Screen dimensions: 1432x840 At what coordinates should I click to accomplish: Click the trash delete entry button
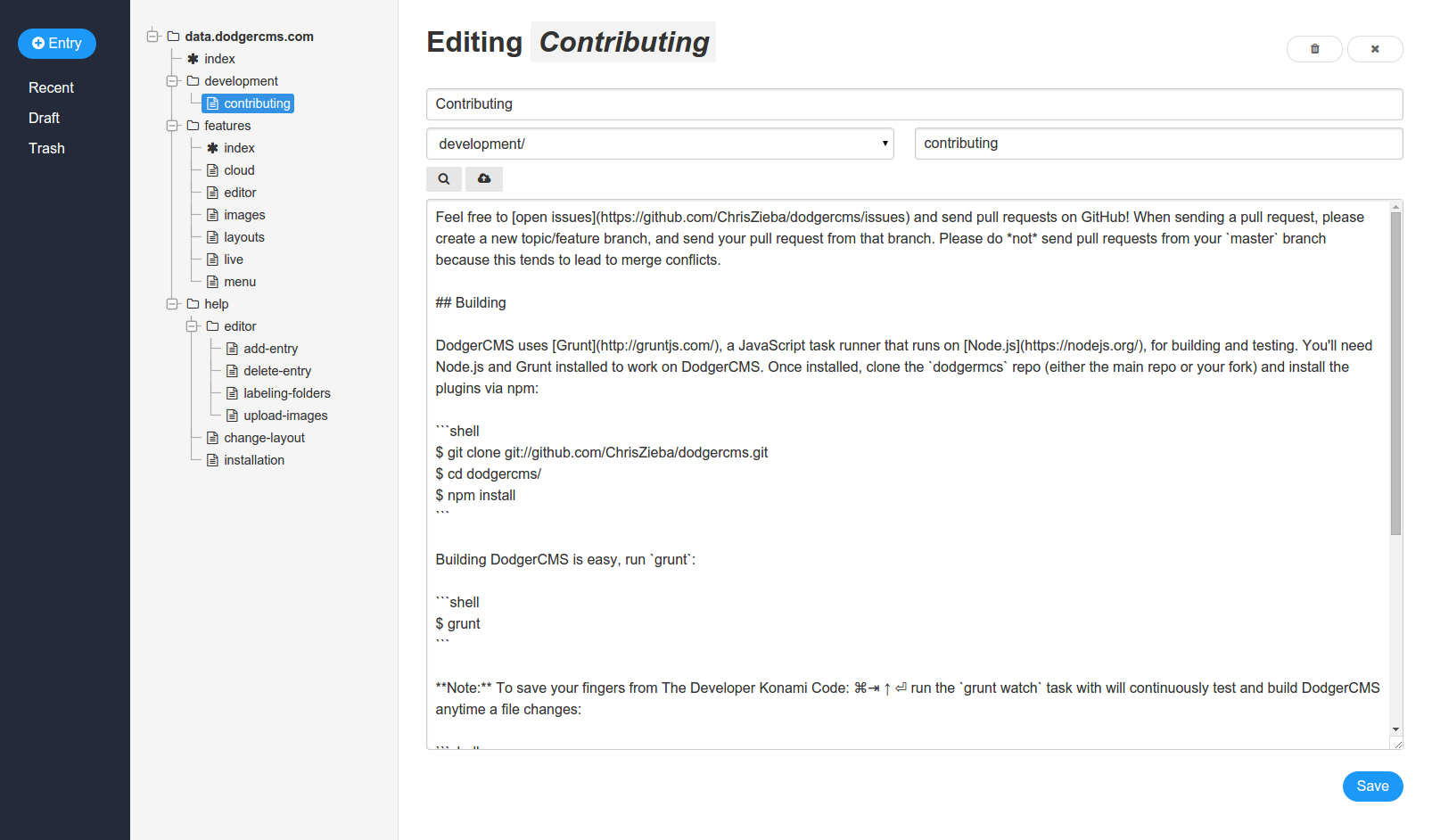[x=1314, y=49]
